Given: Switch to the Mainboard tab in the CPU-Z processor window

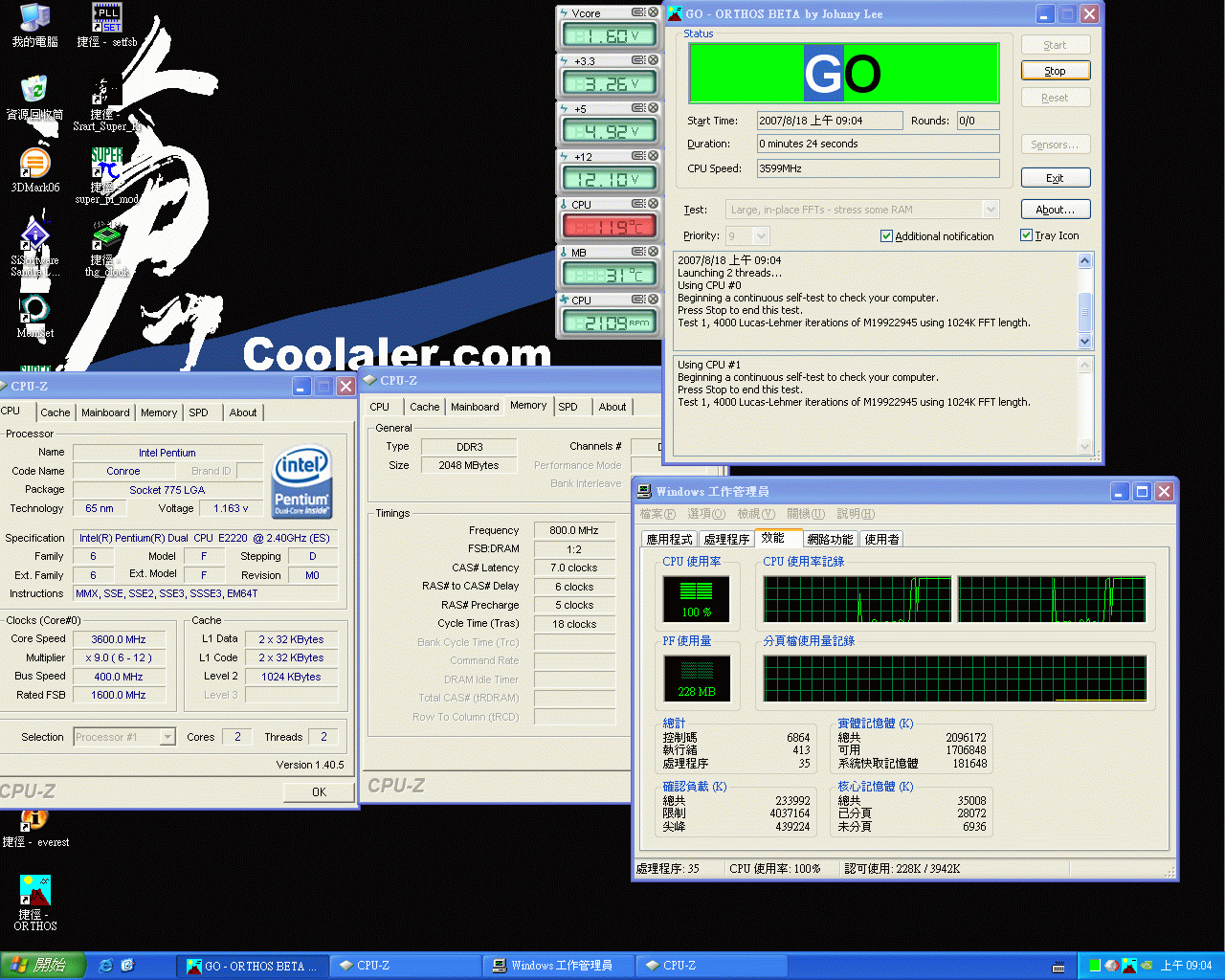Looking at the screenshot, I should [x=105, y=412].
